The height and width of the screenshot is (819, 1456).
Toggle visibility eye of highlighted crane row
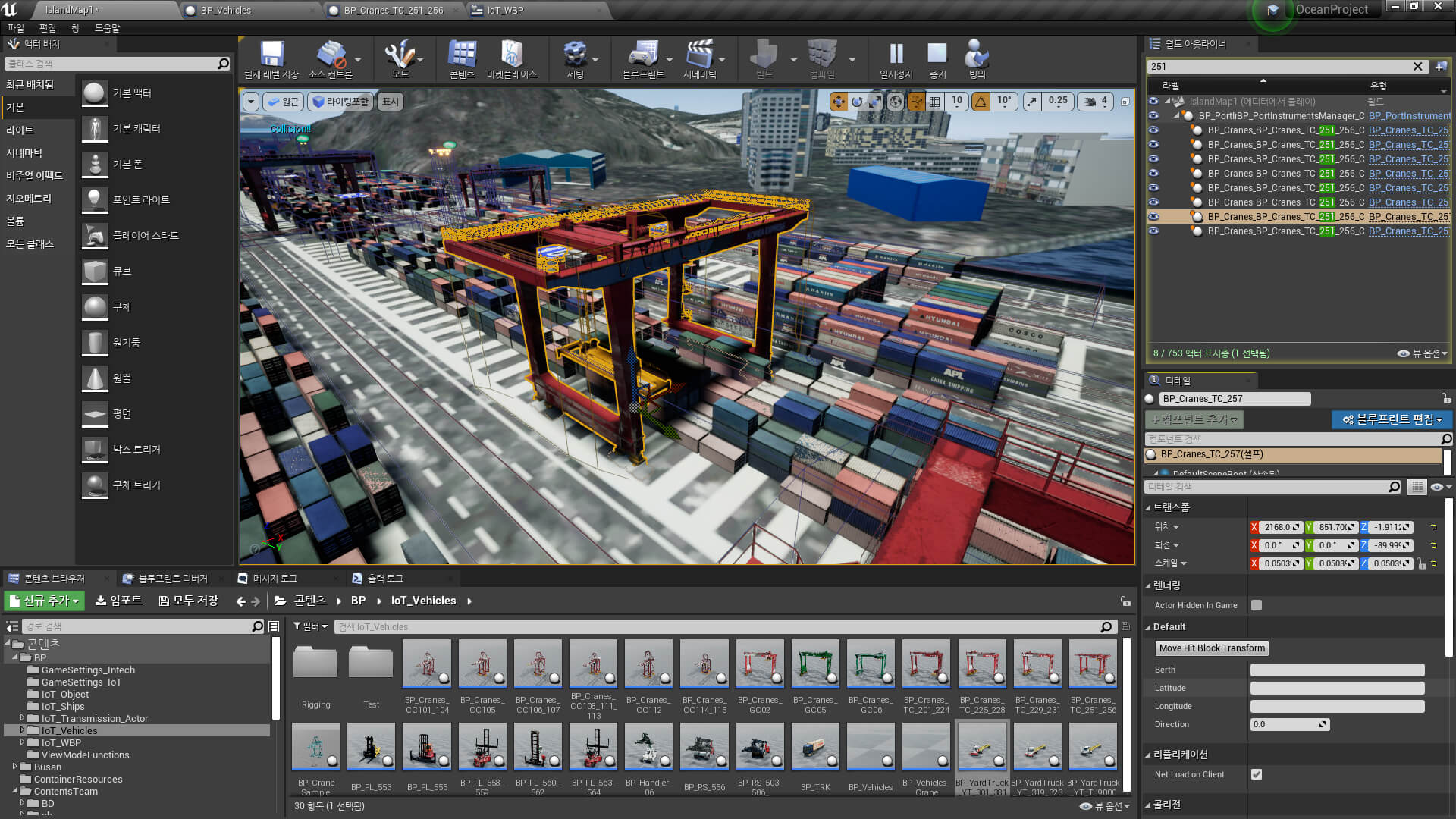1153,216
